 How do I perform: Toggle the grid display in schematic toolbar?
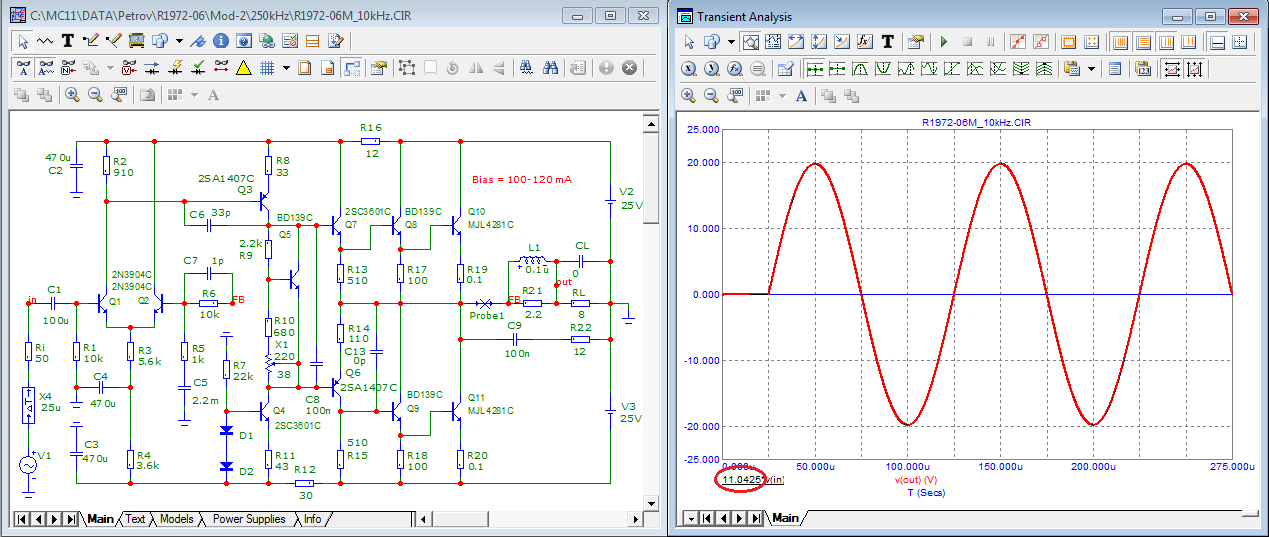click(x=267, y=68)
